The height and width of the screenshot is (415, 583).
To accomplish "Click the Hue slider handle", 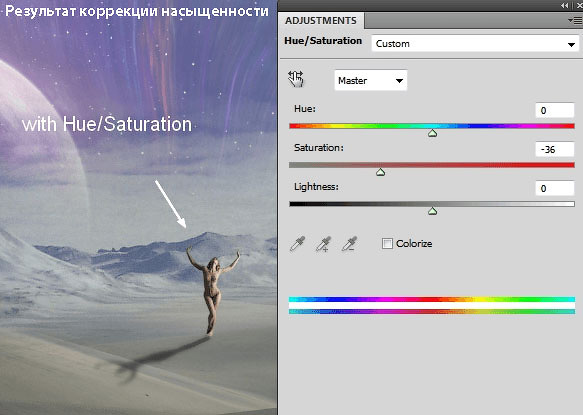I will click(x=432, y=133).
